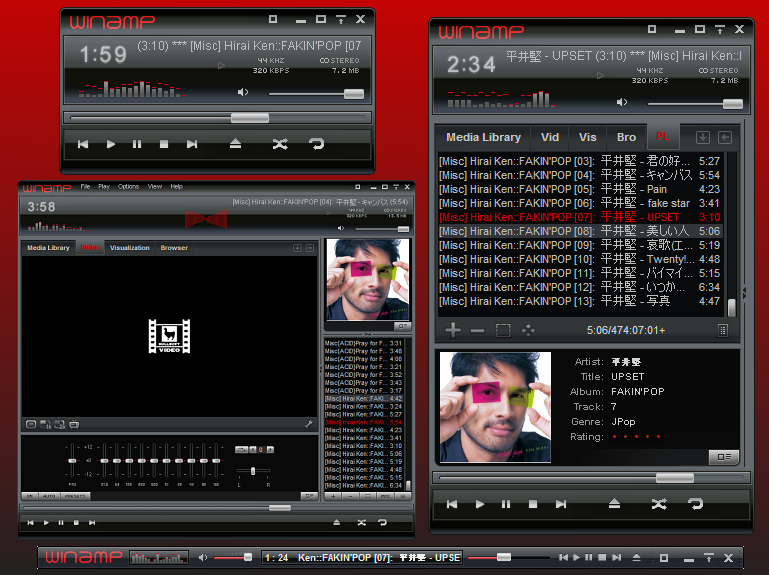
Task: Toggle file info panel button under rating
Action: [724, 457]
